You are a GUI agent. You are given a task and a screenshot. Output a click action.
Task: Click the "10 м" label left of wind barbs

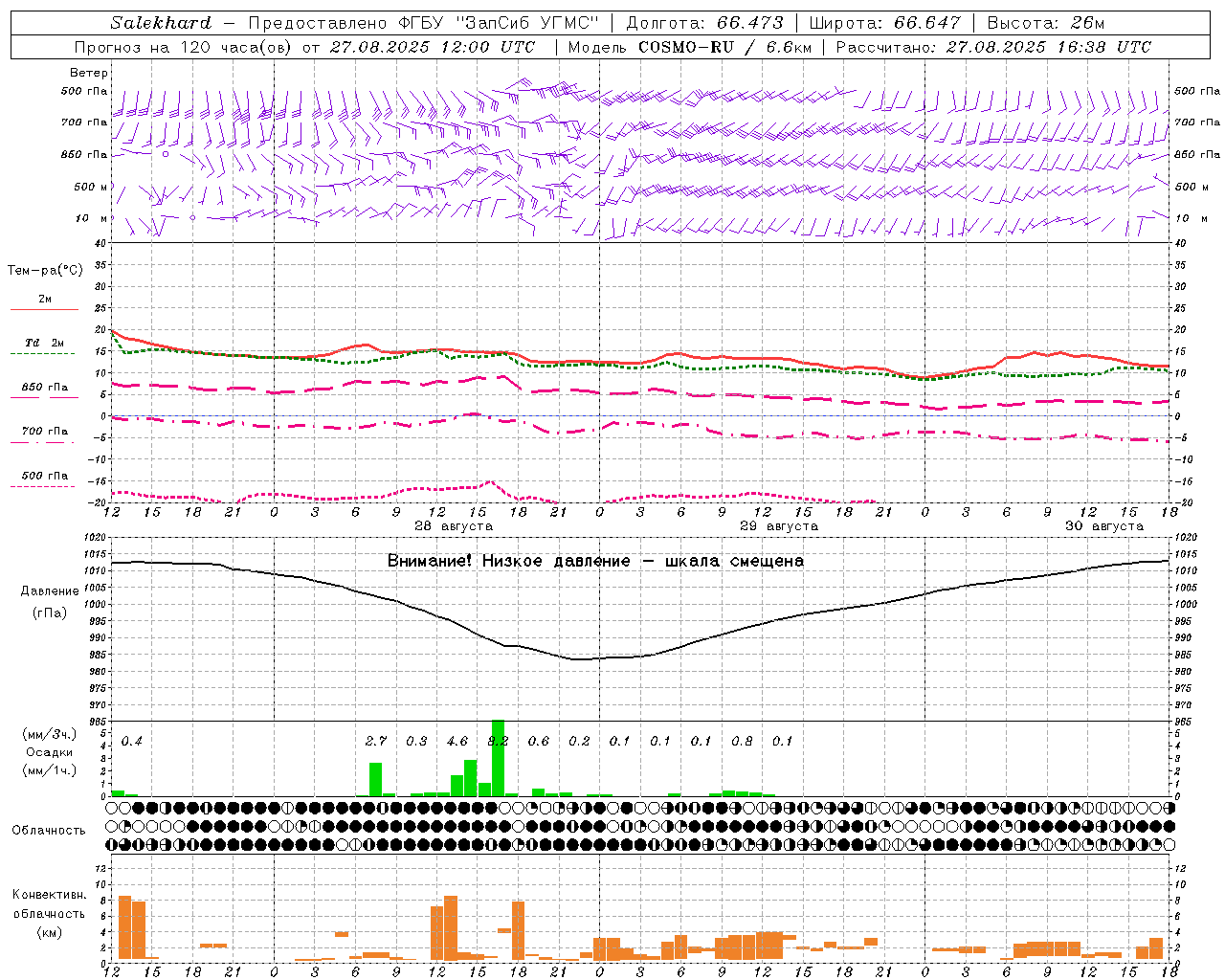pyautogui.click(x=92, y=218)
